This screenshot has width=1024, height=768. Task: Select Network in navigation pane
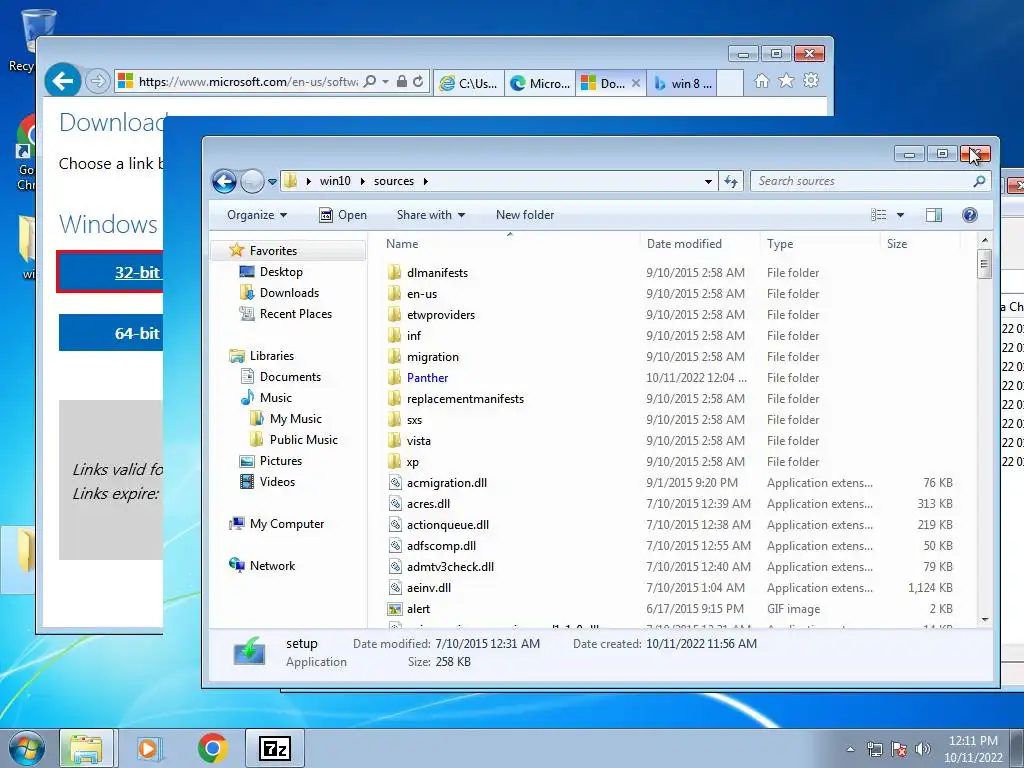click(x=272, y=566)
